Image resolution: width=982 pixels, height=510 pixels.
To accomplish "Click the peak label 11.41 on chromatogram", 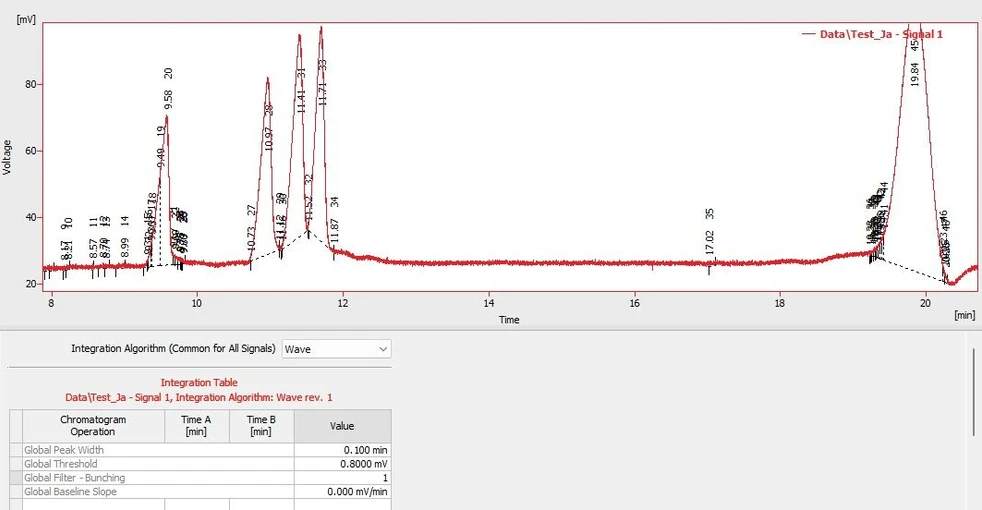I will 301,101.
